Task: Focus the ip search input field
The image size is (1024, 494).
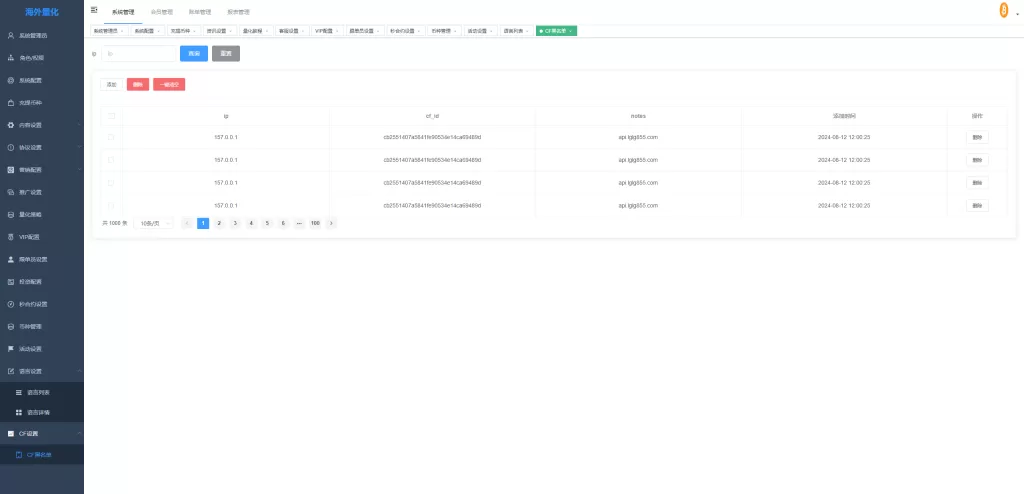Action: (x=138, y=53)
